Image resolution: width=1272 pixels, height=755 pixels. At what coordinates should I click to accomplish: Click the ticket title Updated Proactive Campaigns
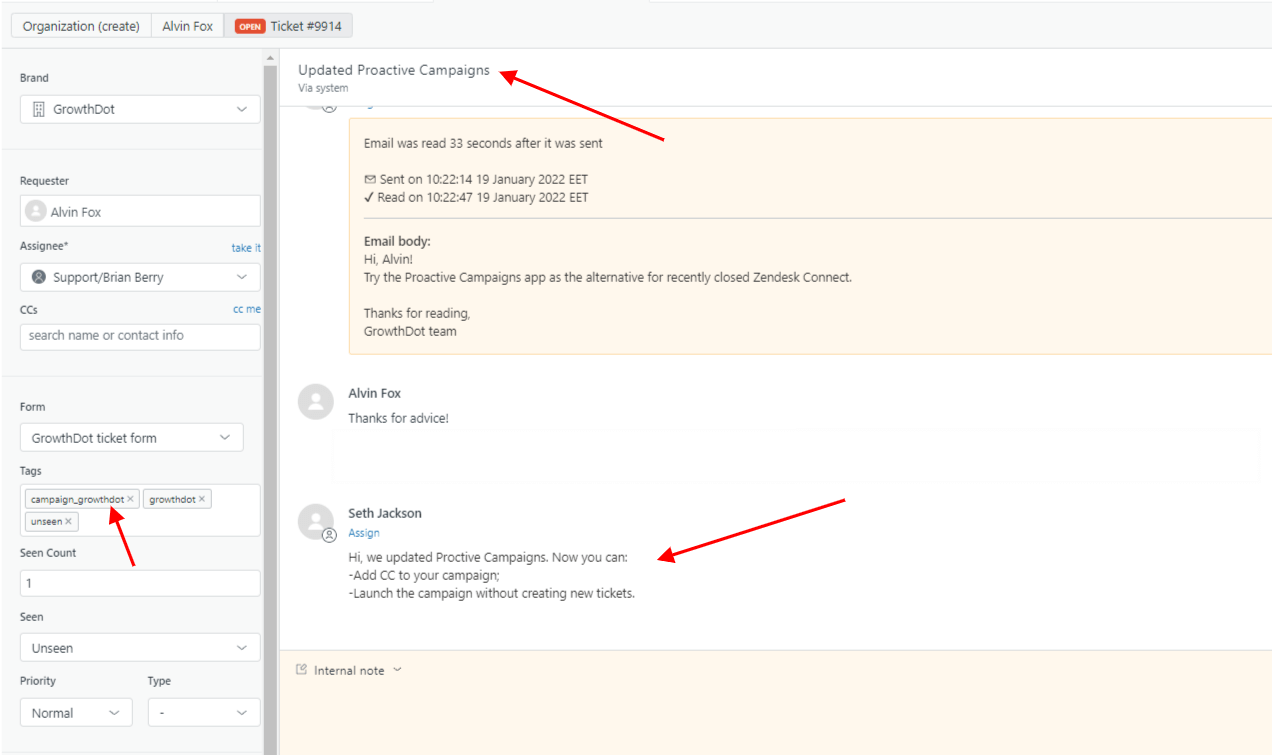tap(394, 70)
